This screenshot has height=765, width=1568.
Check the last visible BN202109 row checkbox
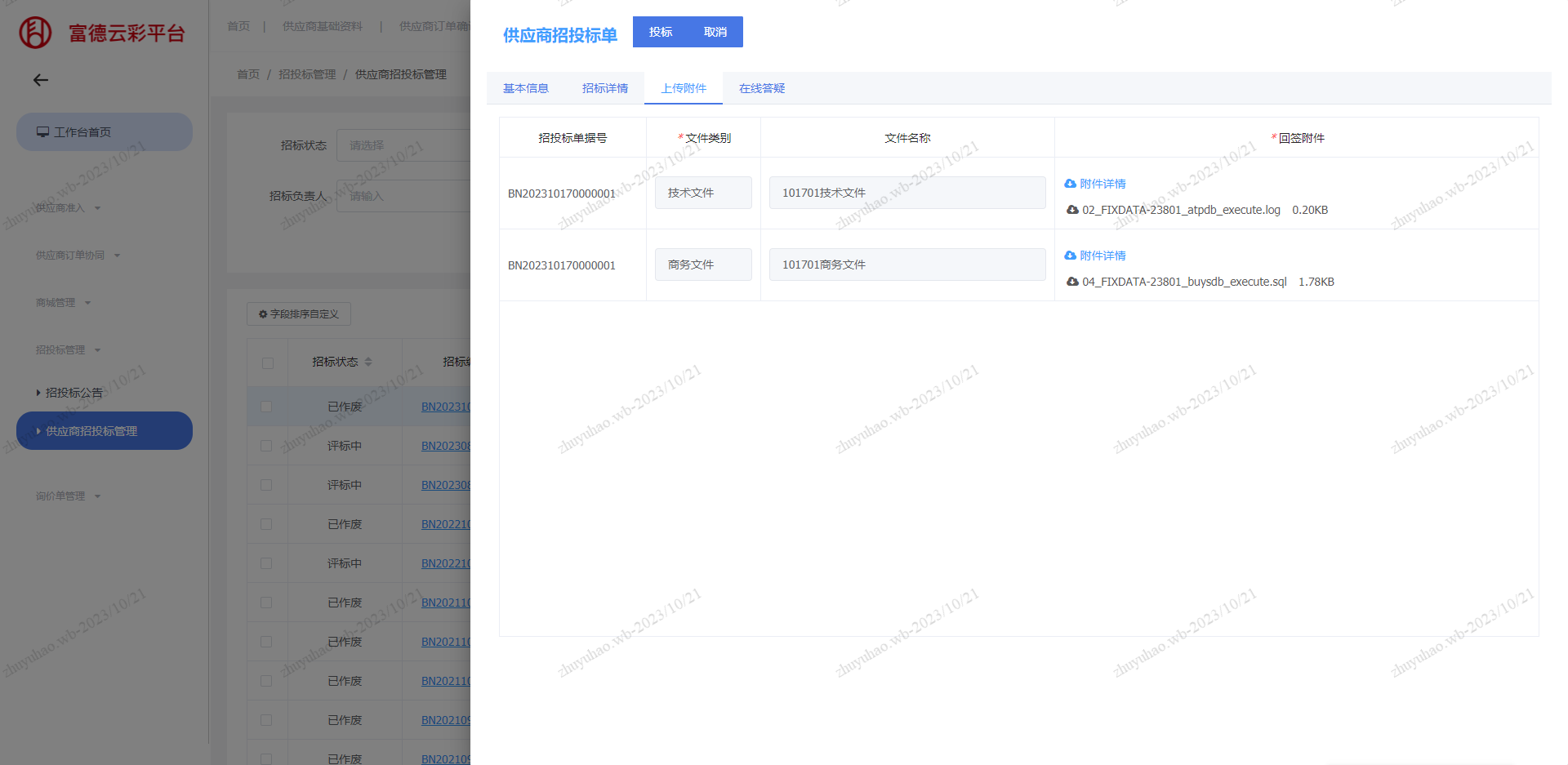[266, 759]
